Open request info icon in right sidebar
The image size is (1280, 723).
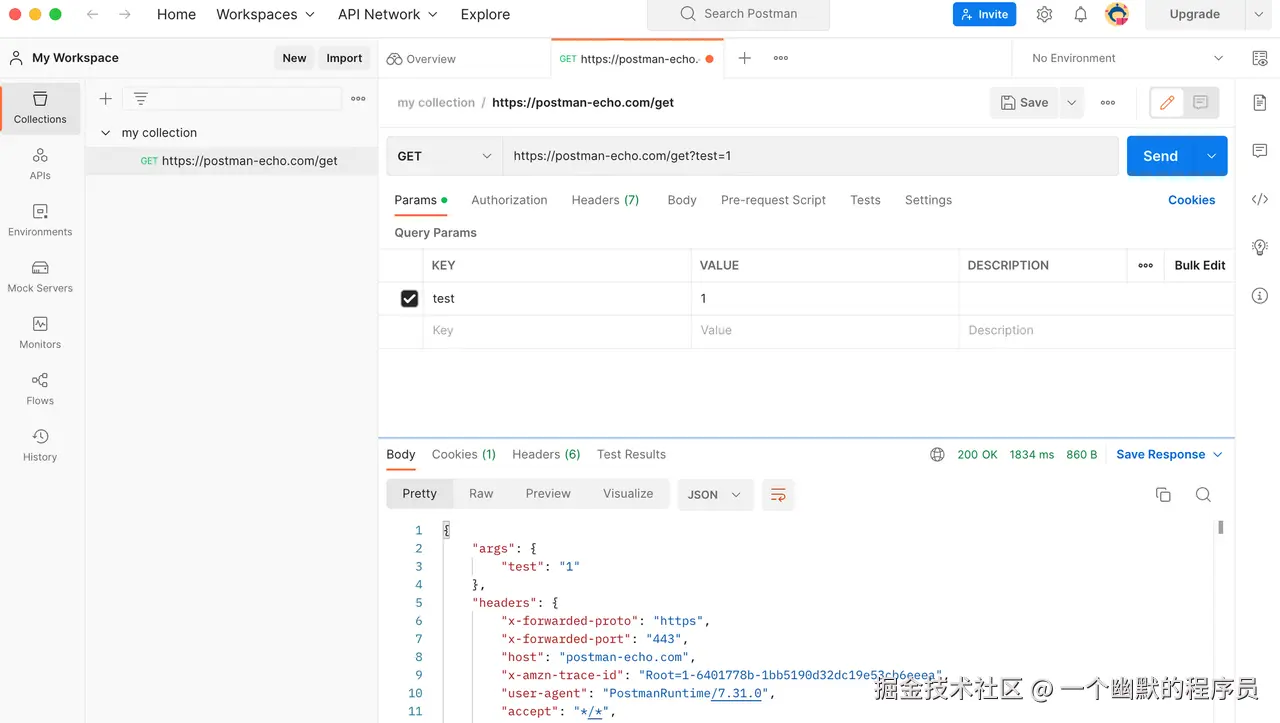coord(1260,295)
